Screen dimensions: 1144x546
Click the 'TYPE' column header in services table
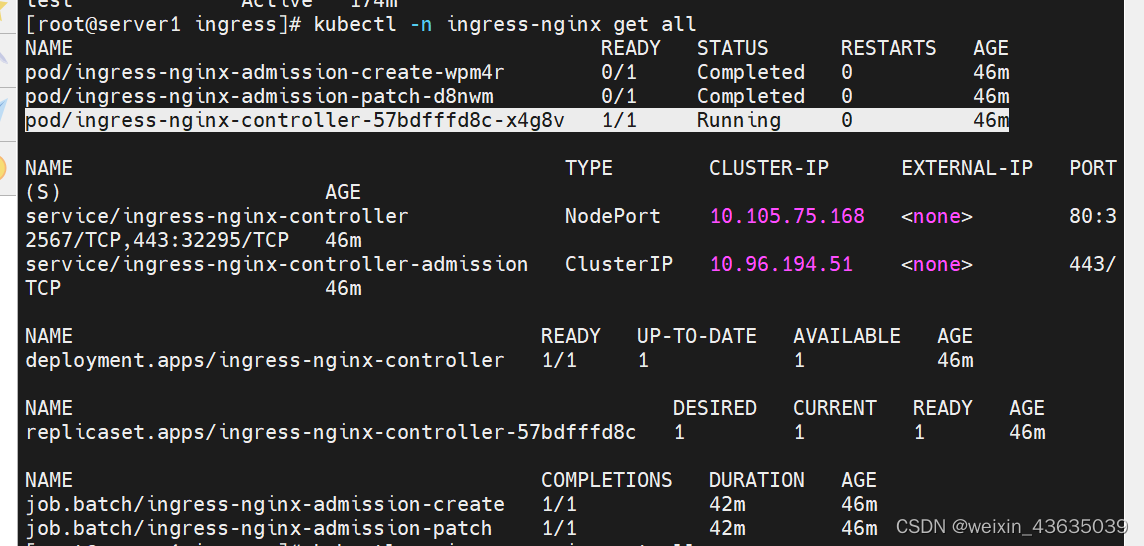click(x=589, y=168)
